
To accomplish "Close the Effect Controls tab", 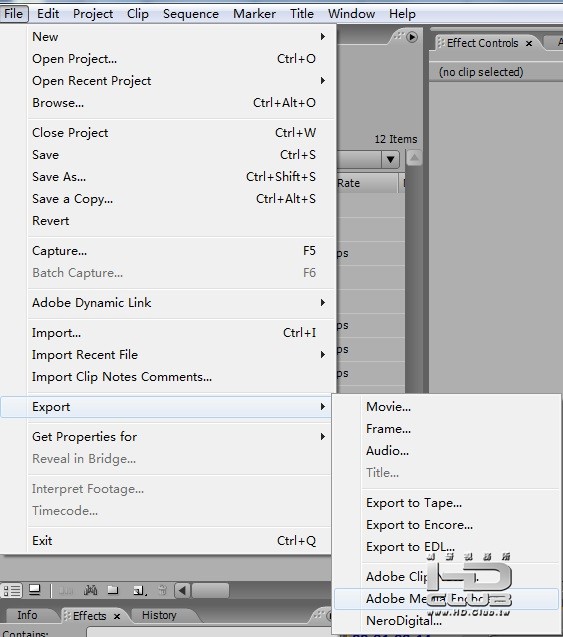I will click(529, 43).
